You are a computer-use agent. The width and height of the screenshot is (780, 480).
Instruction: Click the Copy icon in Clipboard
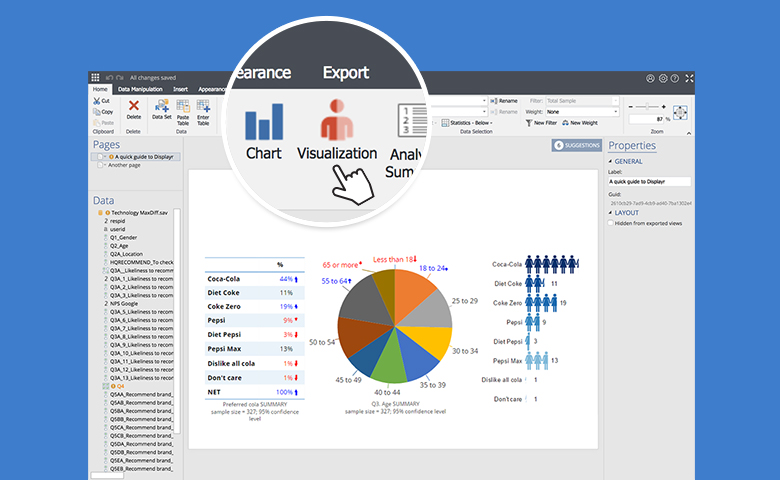[97, 112]
